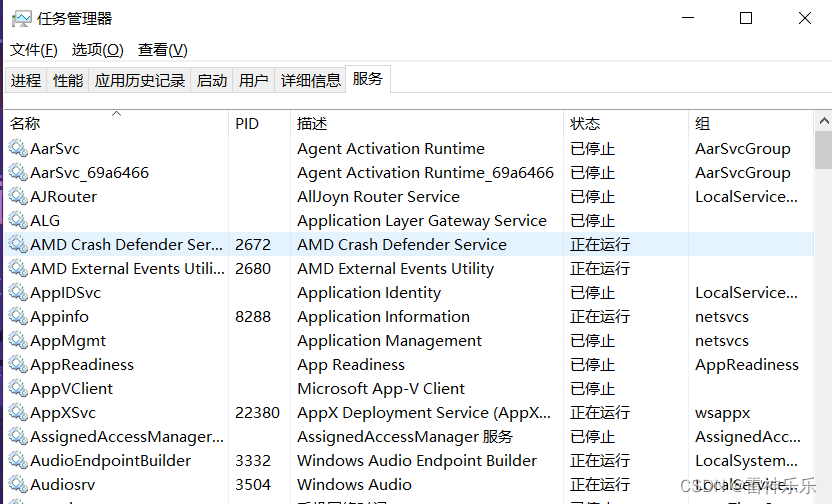This screenshot has width=832, height=504.
Task: Switch to the 应用历史记录 tab
Action: [x=140, y=80]
